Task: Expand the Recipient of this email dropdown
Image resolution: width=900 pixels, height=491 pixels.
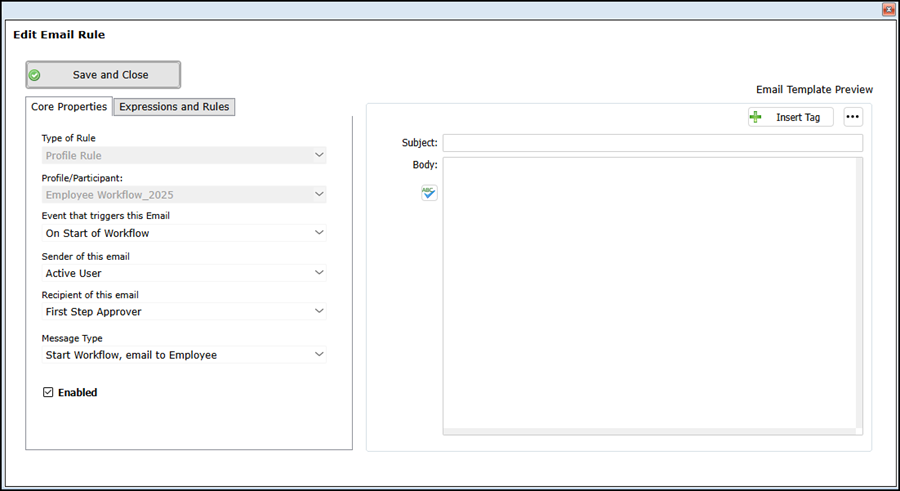Action: pyautogui.click(x=185, y=311)
